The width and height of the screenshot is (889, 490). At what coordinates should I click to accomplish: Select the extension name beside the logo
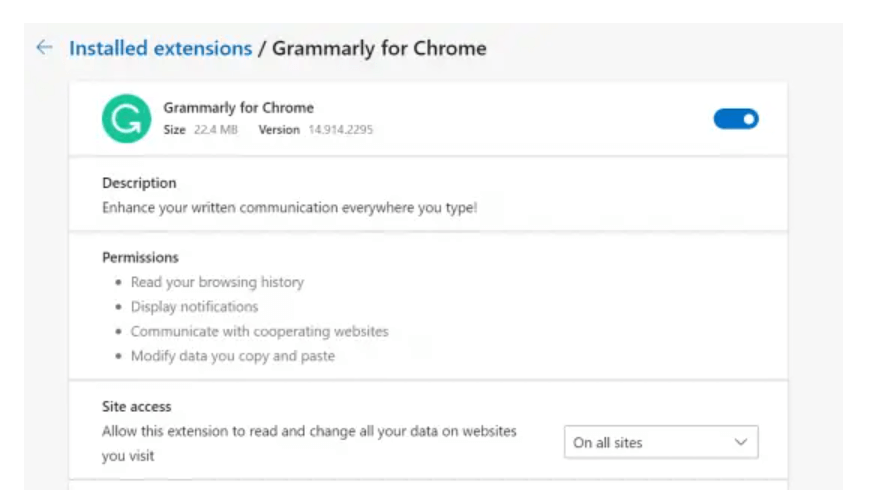pyautogui.click(x=238, y=108)
